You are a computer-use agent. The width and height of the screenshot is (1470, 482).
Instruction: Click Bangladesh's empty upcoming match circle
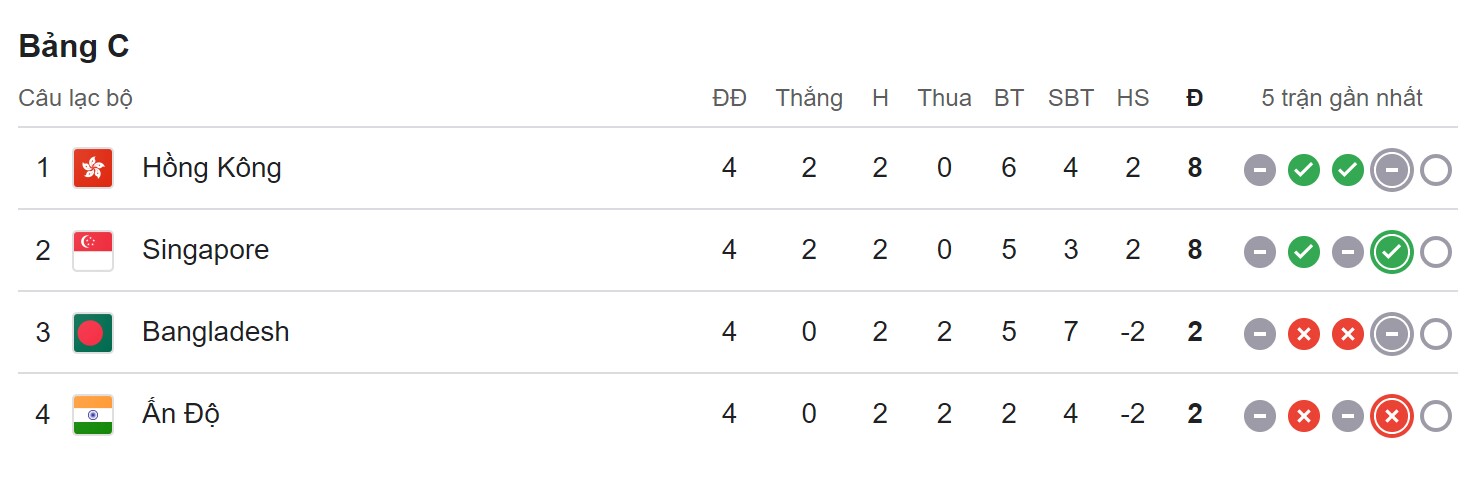1435,334
